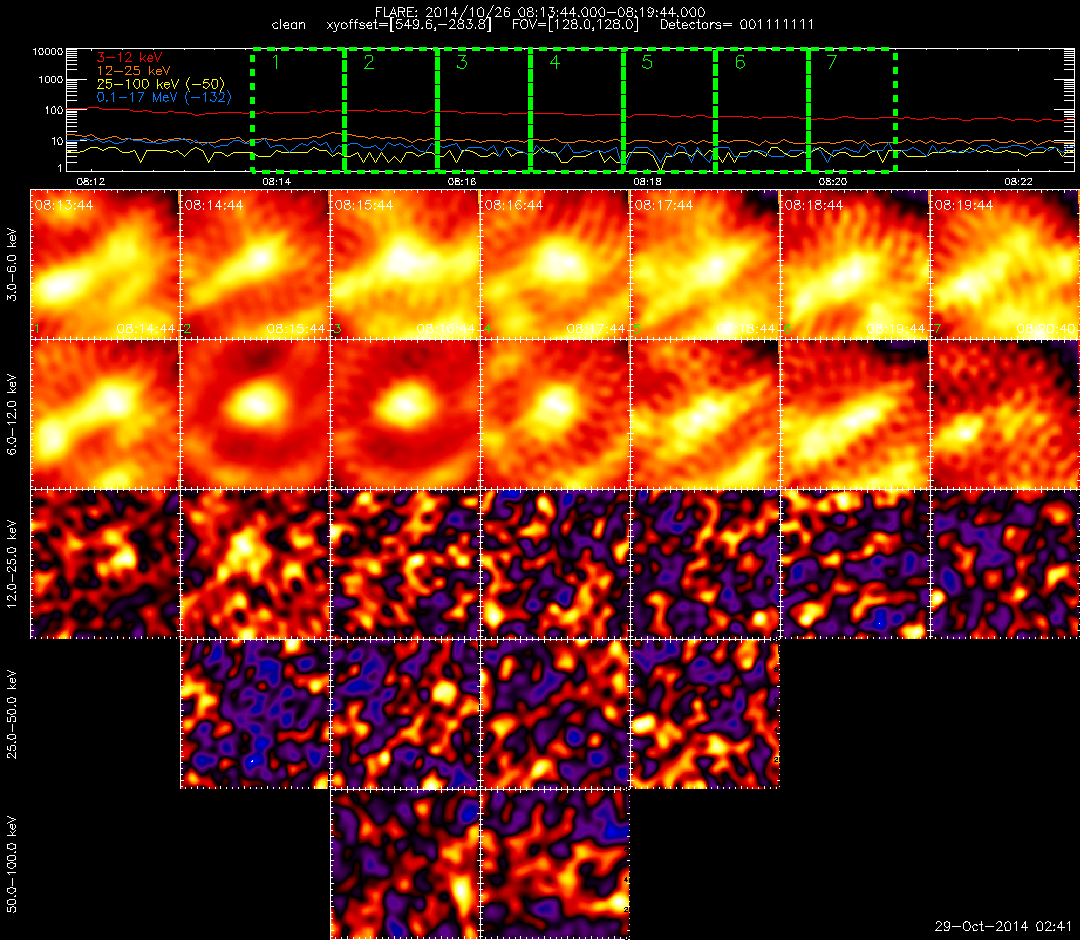Click interval marker 7 in the light curve
The image size is (1080, 940).
pos(832,63)
